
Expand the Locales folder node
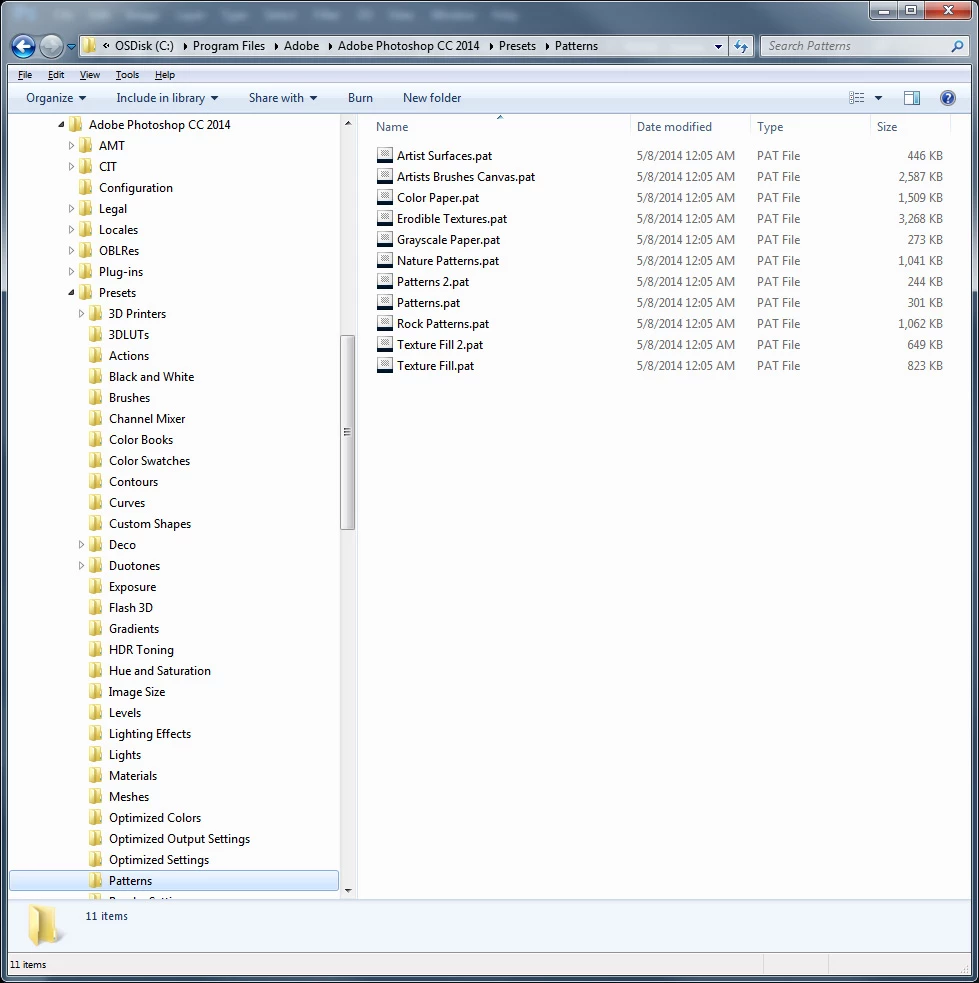tap(71, 229)
